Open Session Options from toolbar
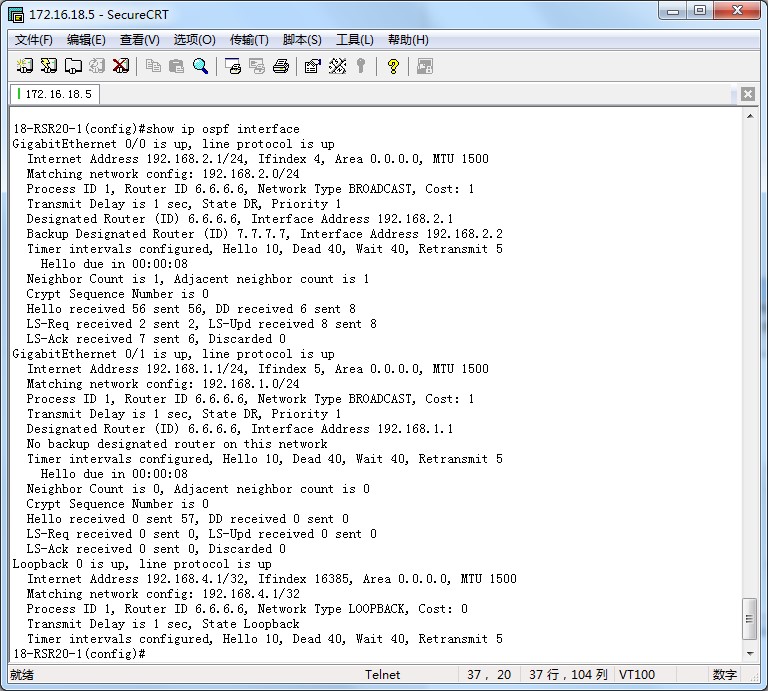The image size is (768, 691). point(312,66)
